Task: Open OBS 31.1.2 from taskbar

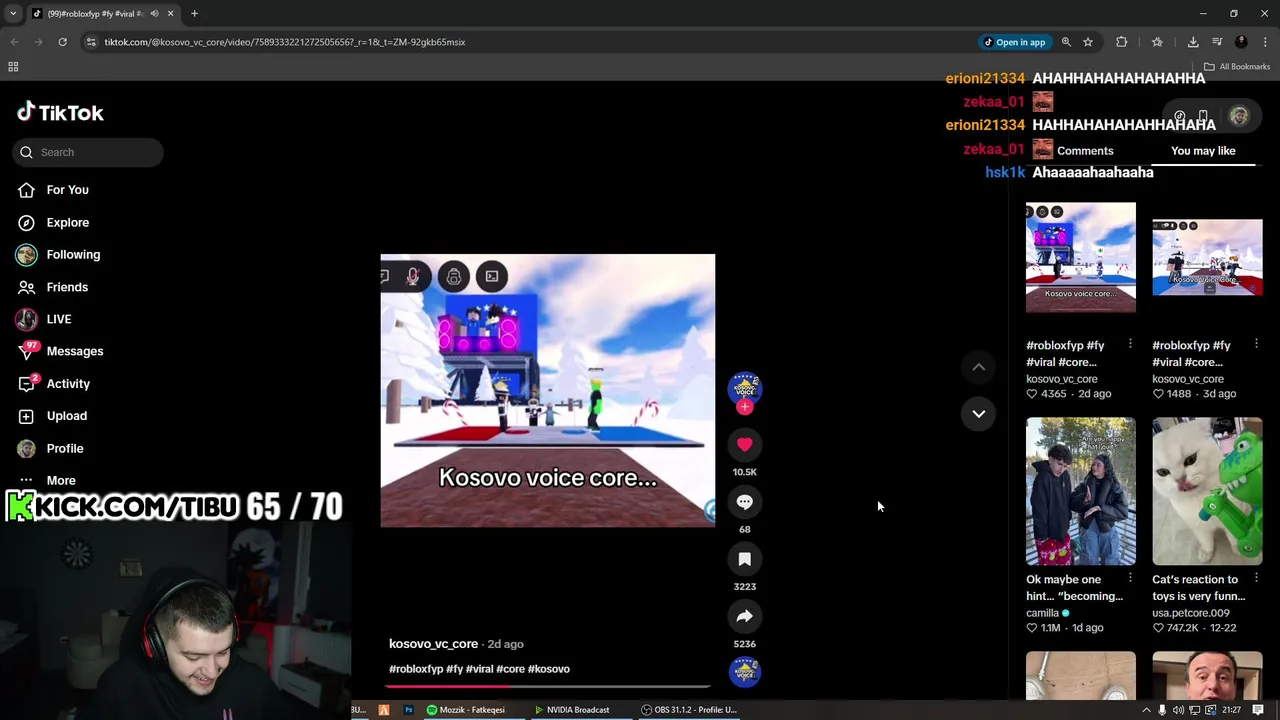Action: tap(688, 710)
